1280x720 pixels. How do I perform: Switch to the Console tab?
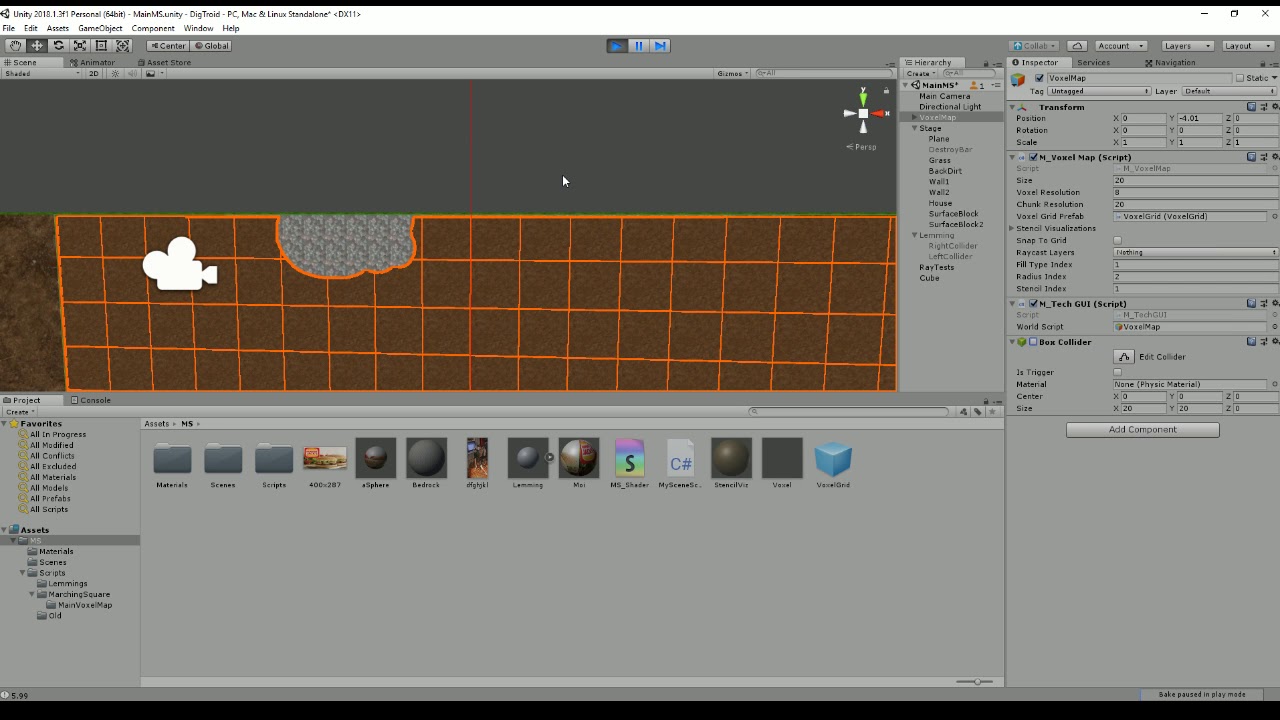coord(95,400)
